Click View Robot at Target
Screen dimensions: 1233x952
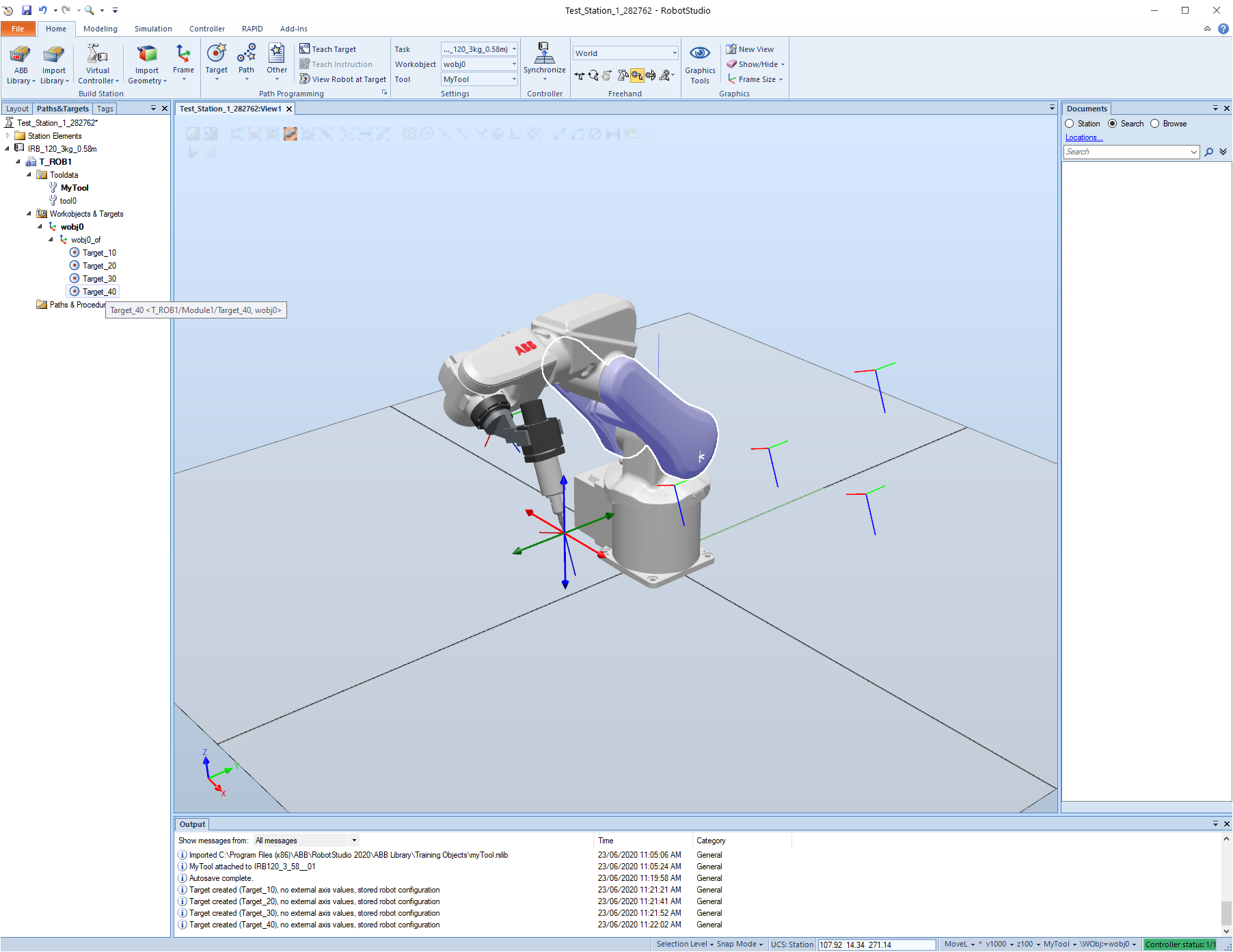(x=343, y=79)
